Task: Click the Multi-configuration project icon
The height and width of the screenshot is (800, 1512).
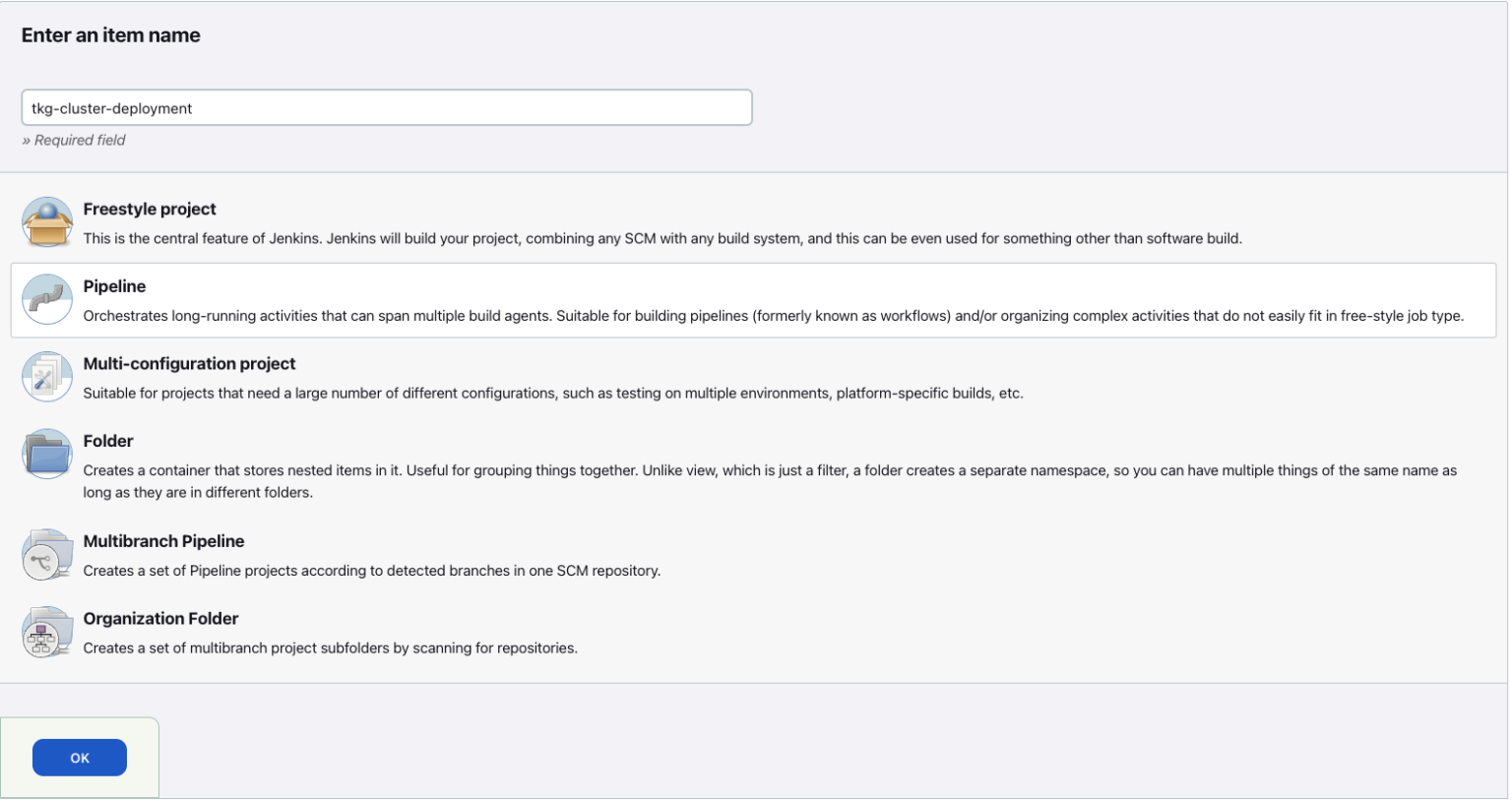Action: point(47,377)
